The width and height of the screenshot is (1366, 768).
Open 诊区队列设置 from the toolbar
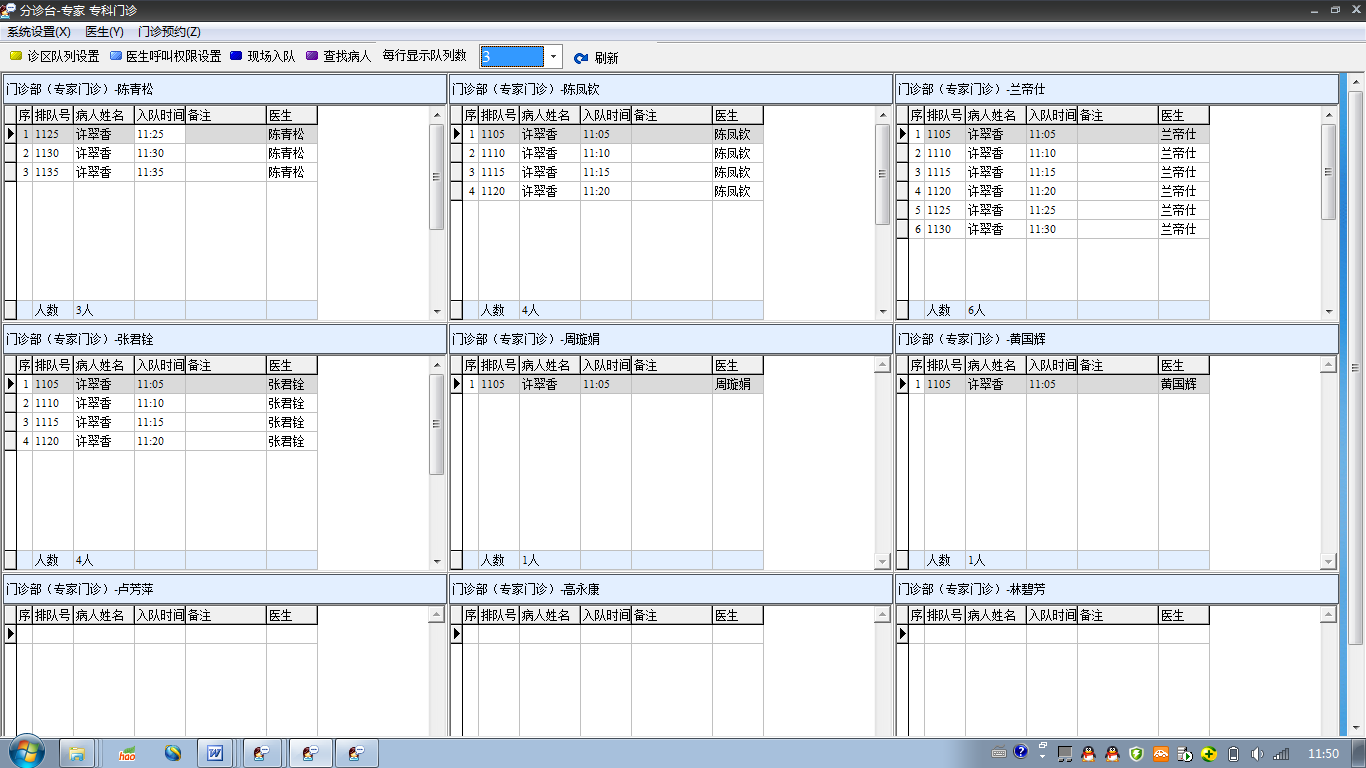[55, 56]
